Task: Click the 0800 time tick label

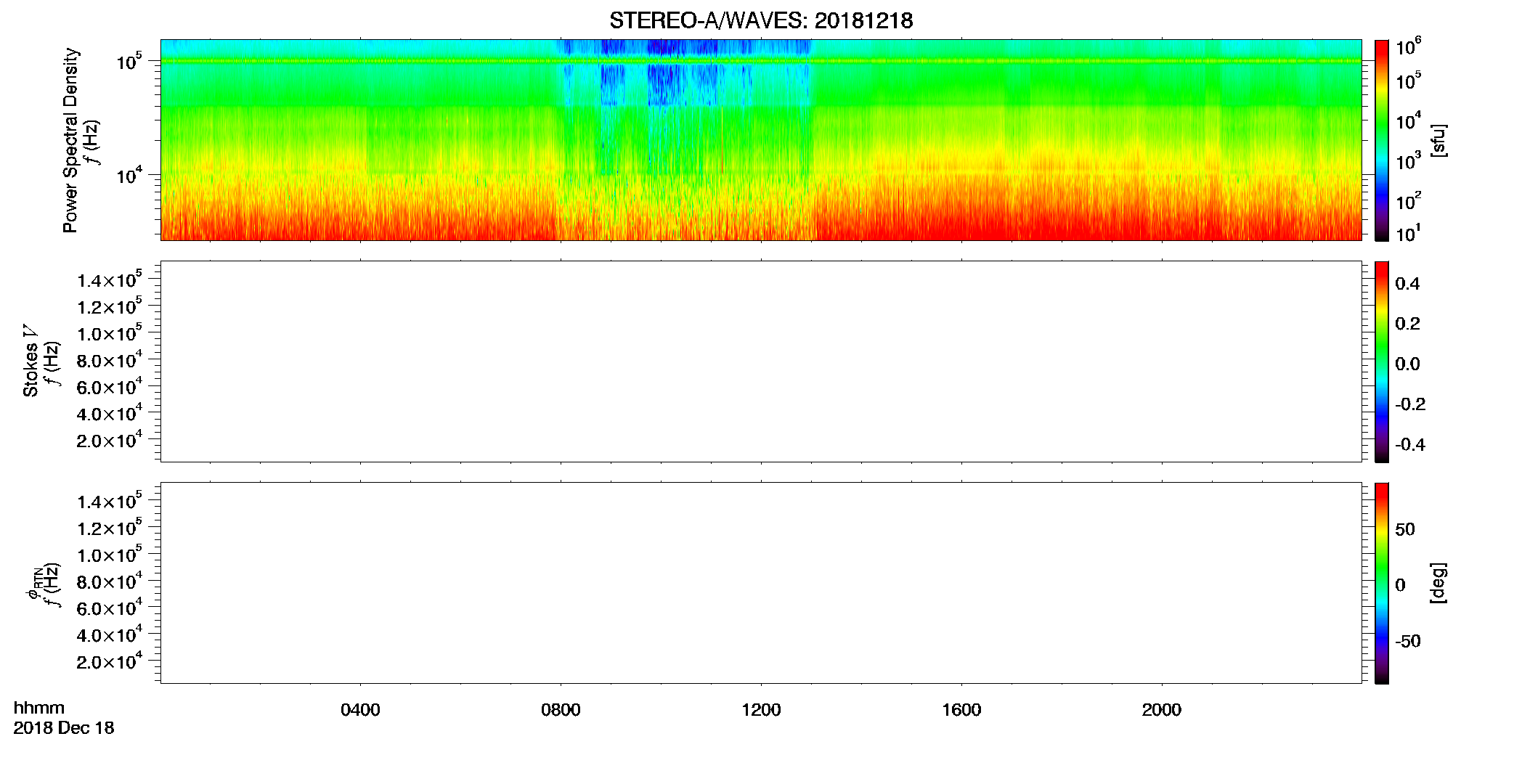Action: point(561,710)
